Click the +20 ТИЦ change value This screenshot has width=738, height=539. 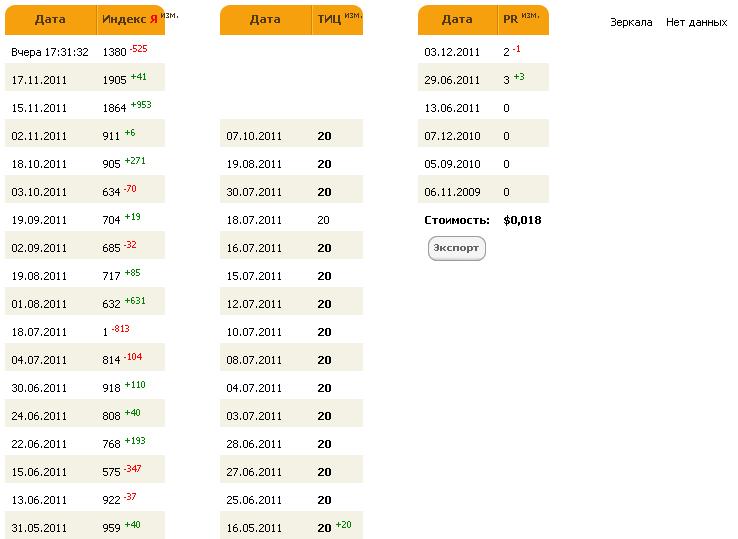coord(343,525)
